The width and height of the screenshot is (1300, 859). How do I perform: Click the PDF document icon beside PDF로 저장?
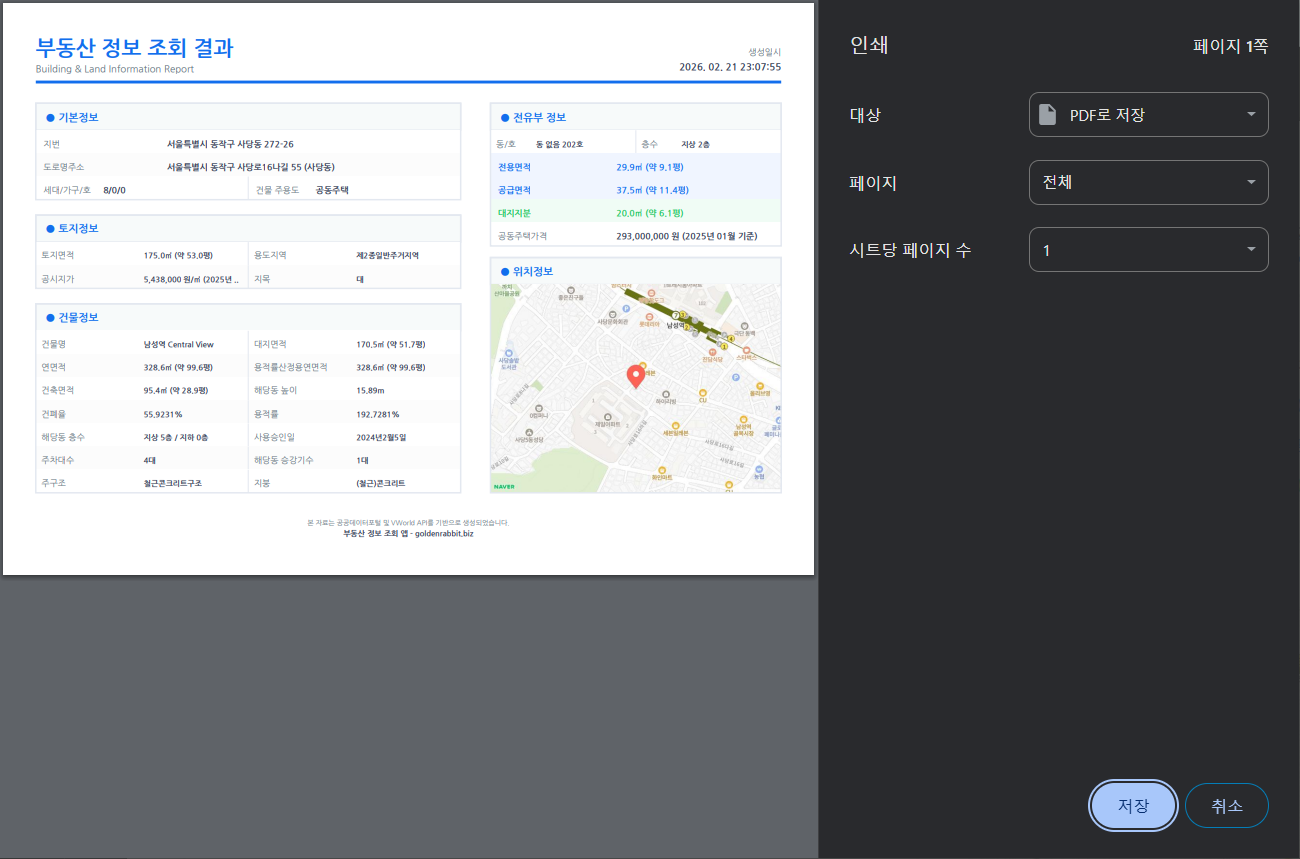[x=1048, y=114]
